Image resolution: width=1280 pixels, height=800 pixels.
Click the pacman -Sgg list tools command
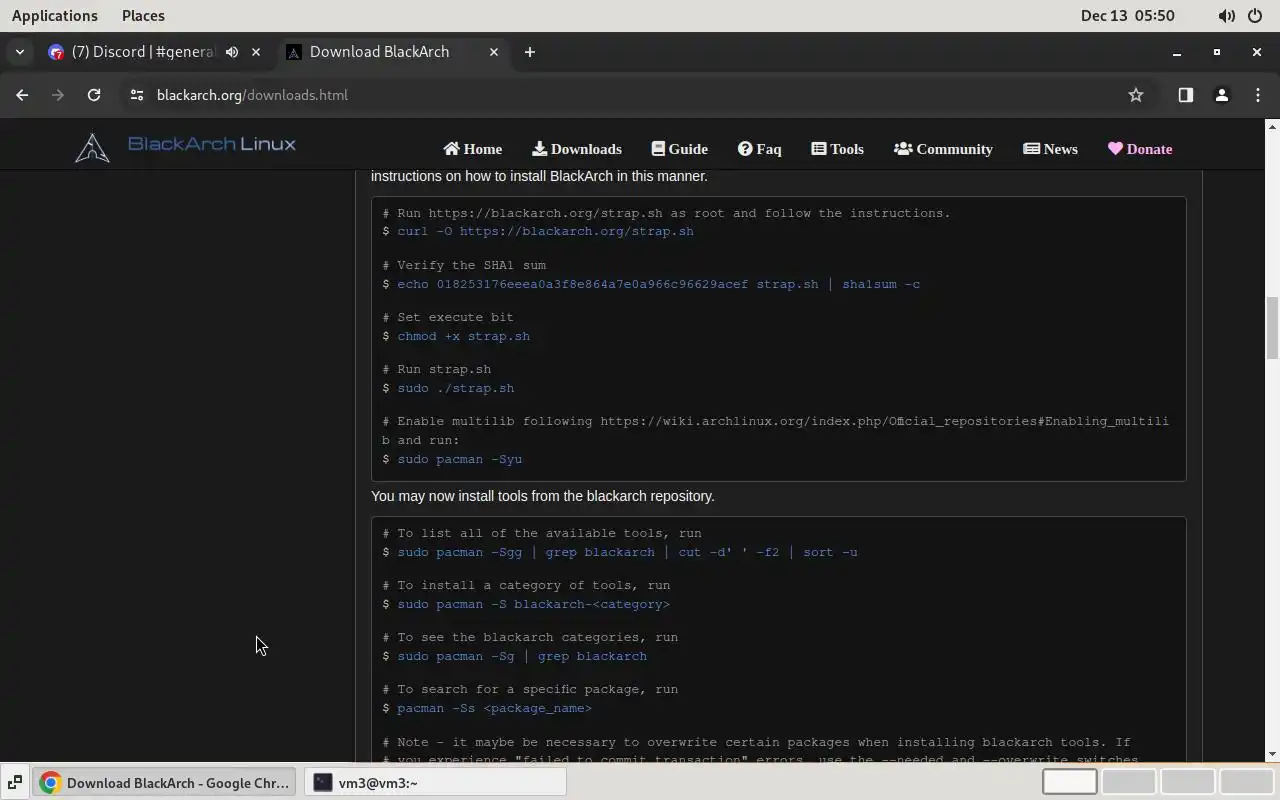pyautogui.click(x=627, y=552)
